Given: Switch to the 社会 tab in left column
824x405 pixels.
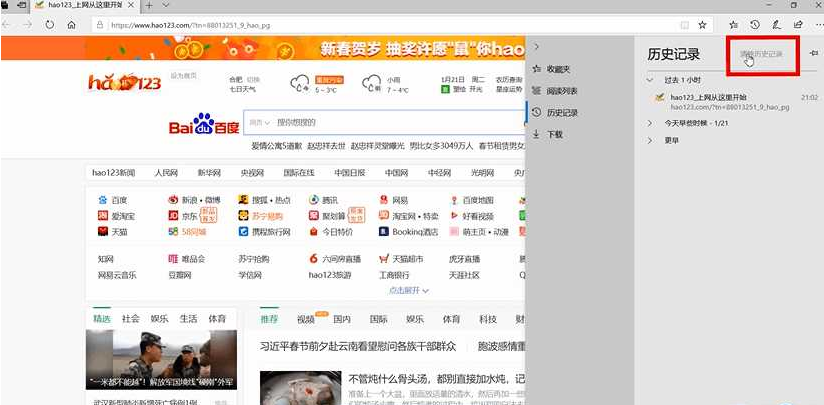Looking at the screenshot, I should click(130, 319).
